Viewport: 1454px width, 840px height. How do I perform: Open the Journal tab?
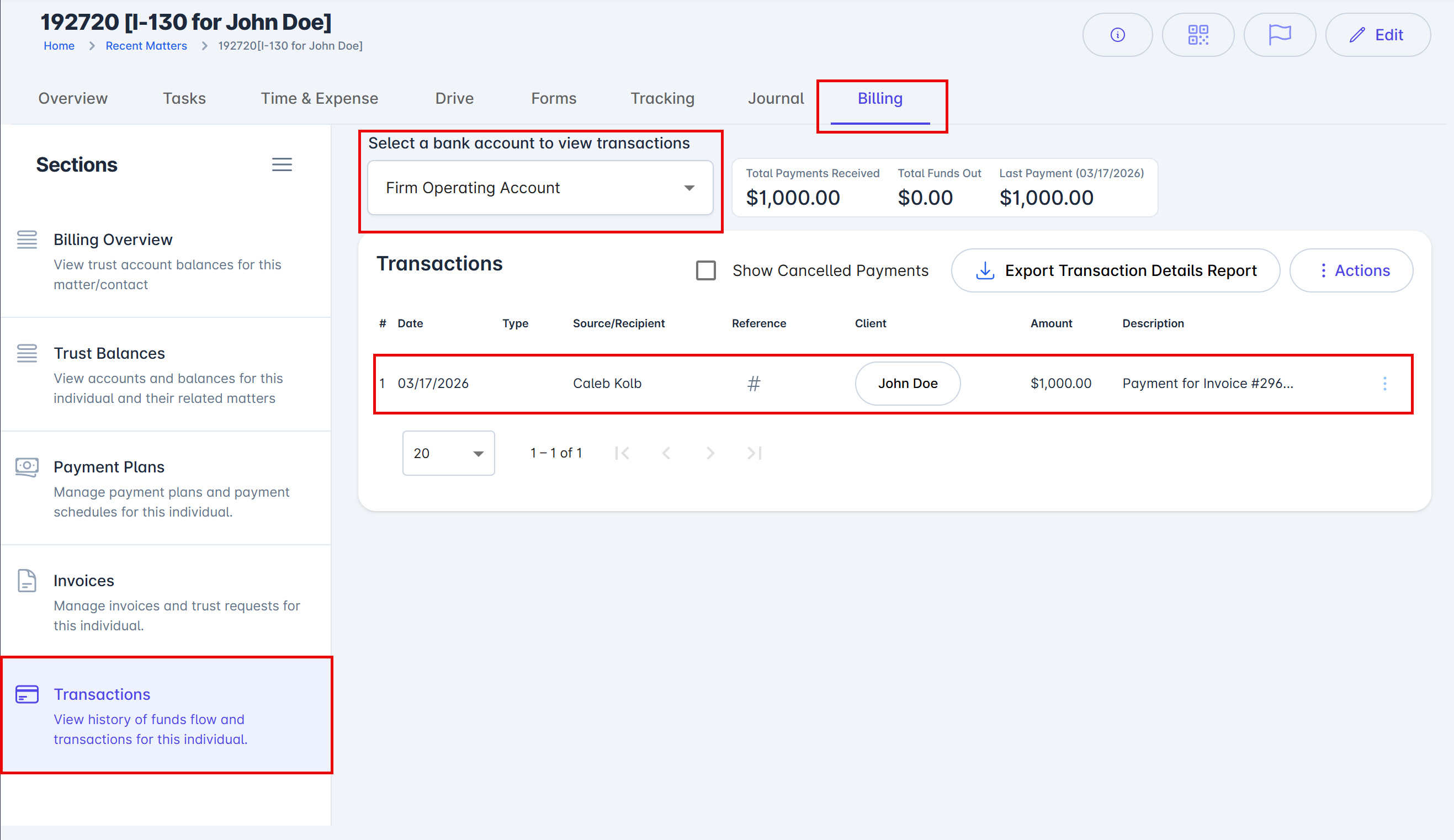[x=776, y=99]
